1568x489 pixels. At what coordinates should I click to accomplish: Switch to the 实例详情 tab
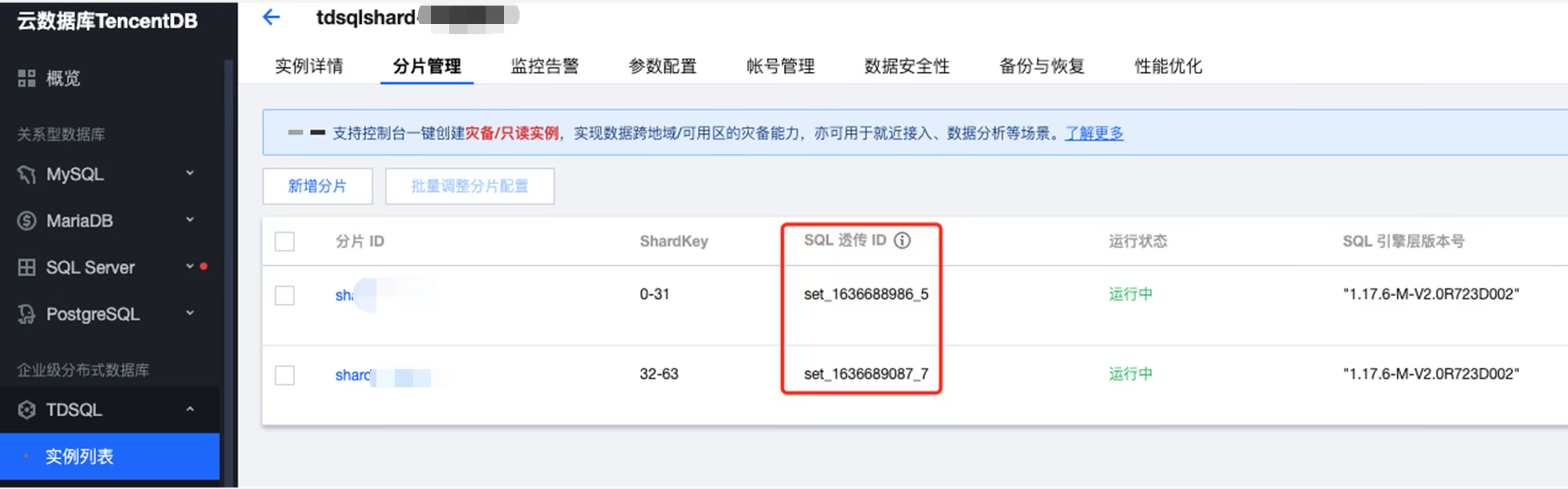309,66
